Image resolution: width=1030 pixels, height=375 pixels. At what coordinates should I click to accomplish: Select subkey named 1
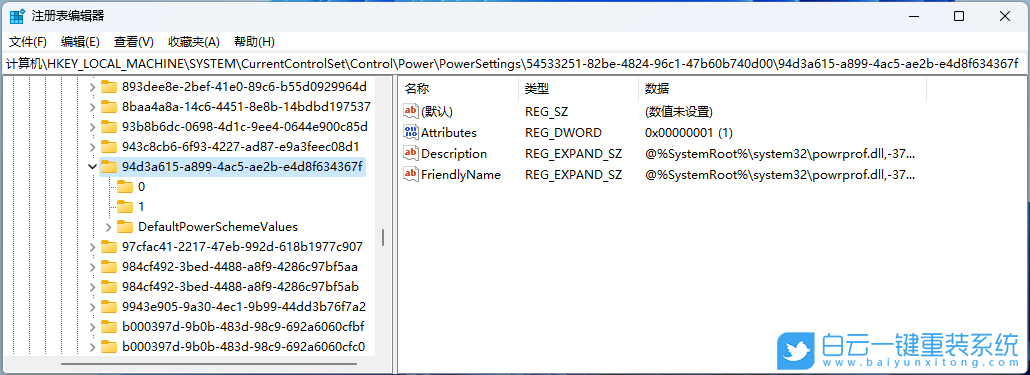pos(141,207)
